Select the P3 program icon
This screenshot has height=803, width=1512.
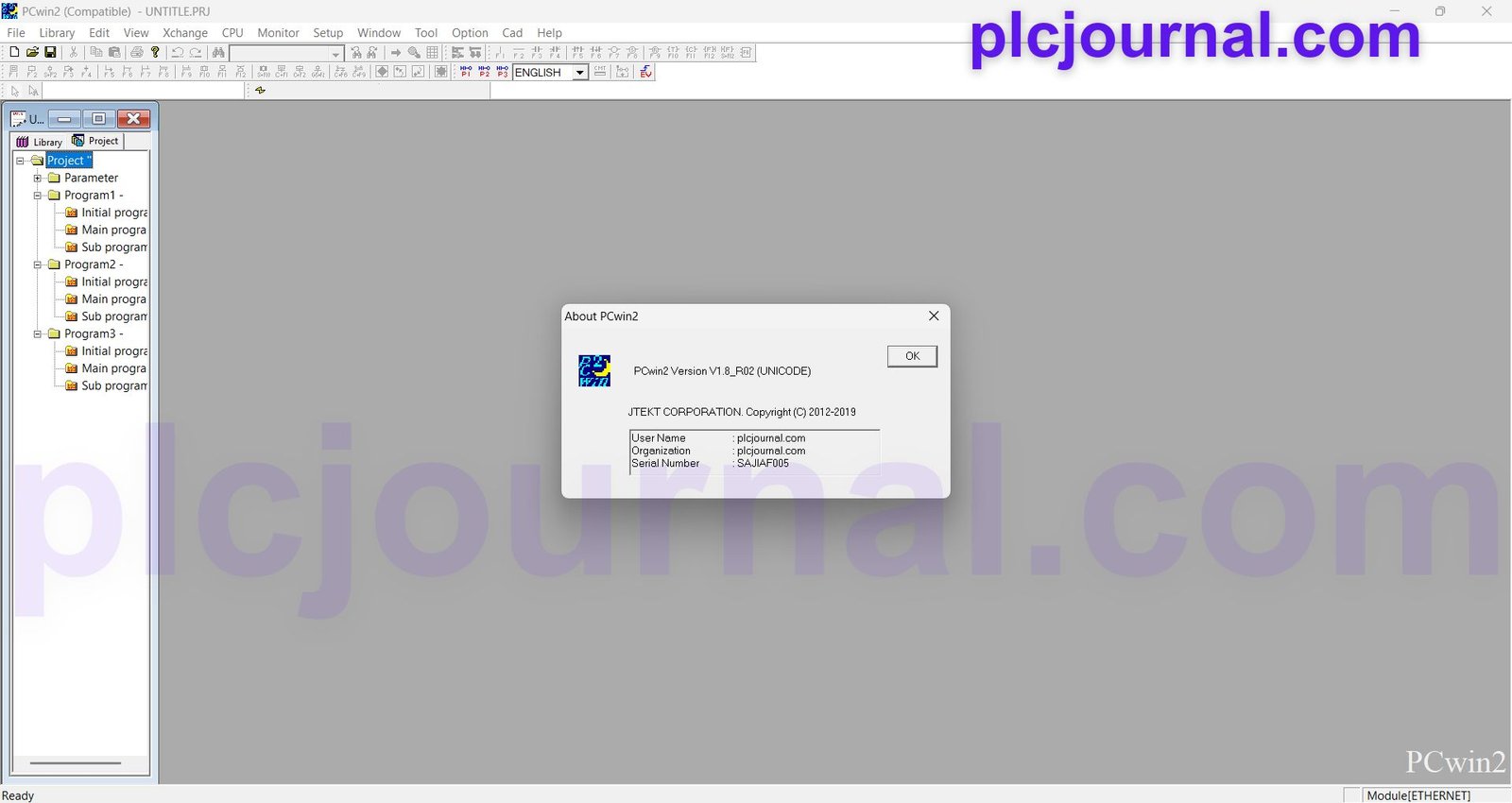(x=503, y=72)
